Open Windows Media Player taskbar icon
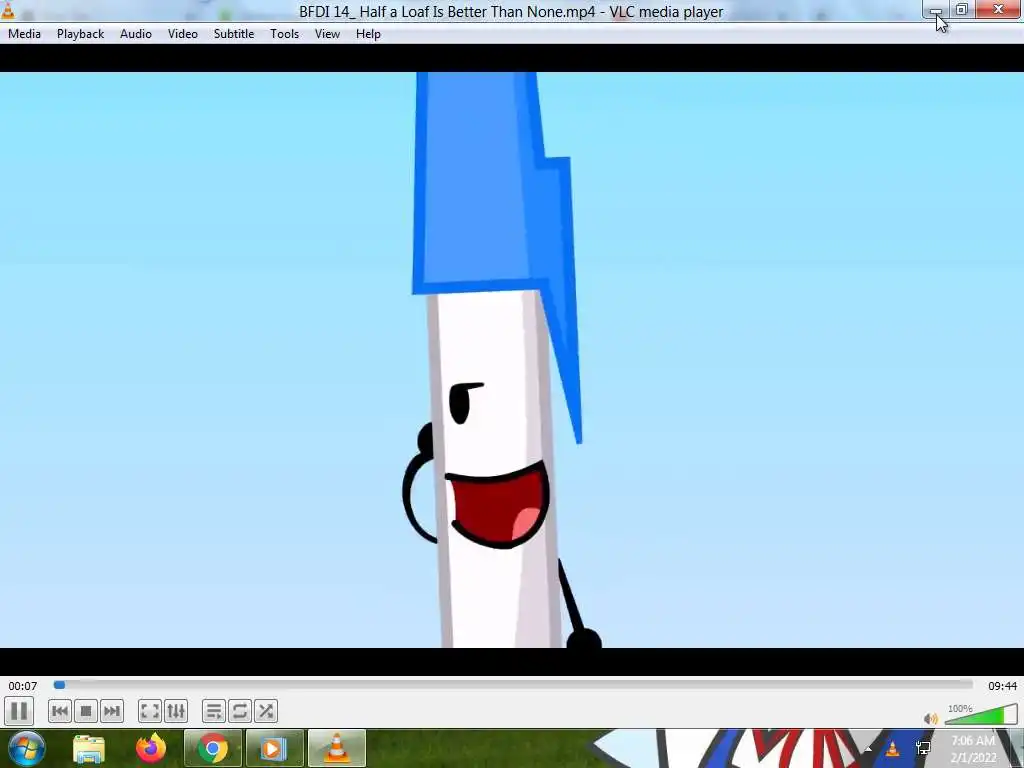 pos(274,749)
